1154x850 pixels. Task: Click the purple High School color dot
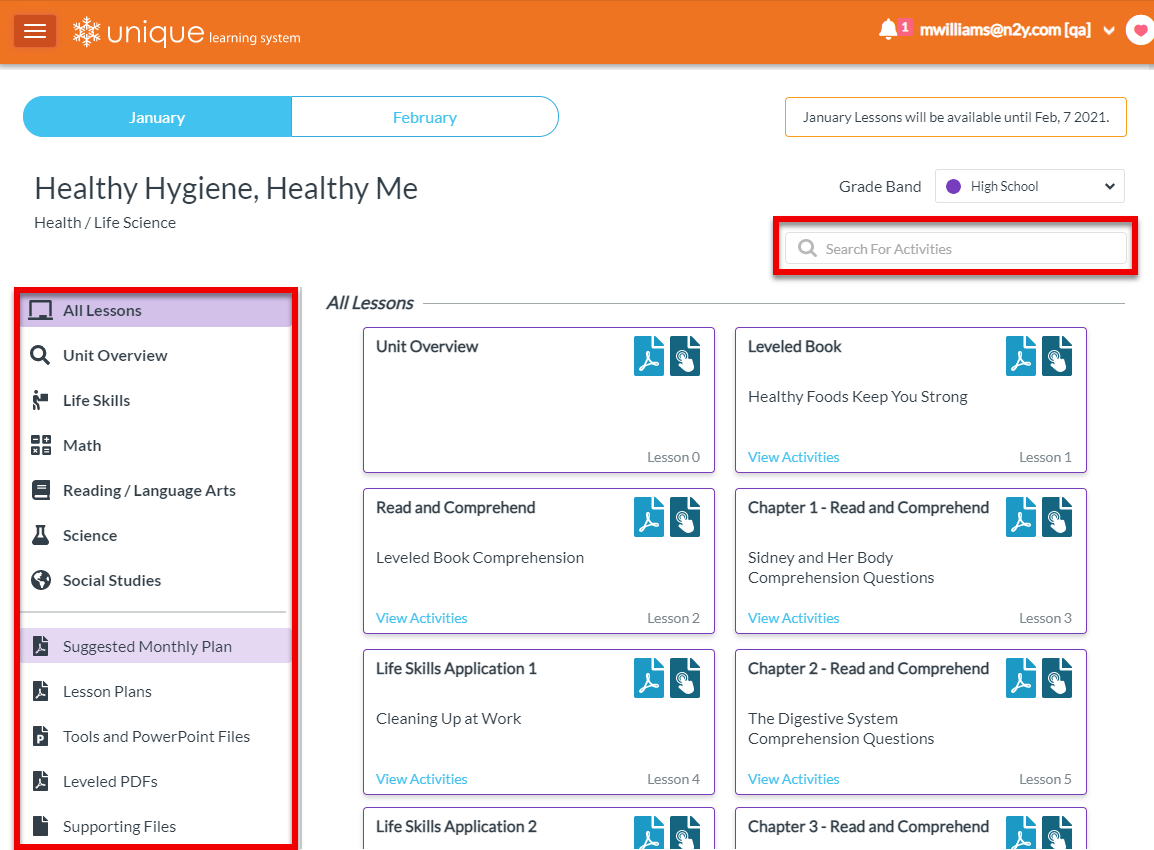[953, 186]
